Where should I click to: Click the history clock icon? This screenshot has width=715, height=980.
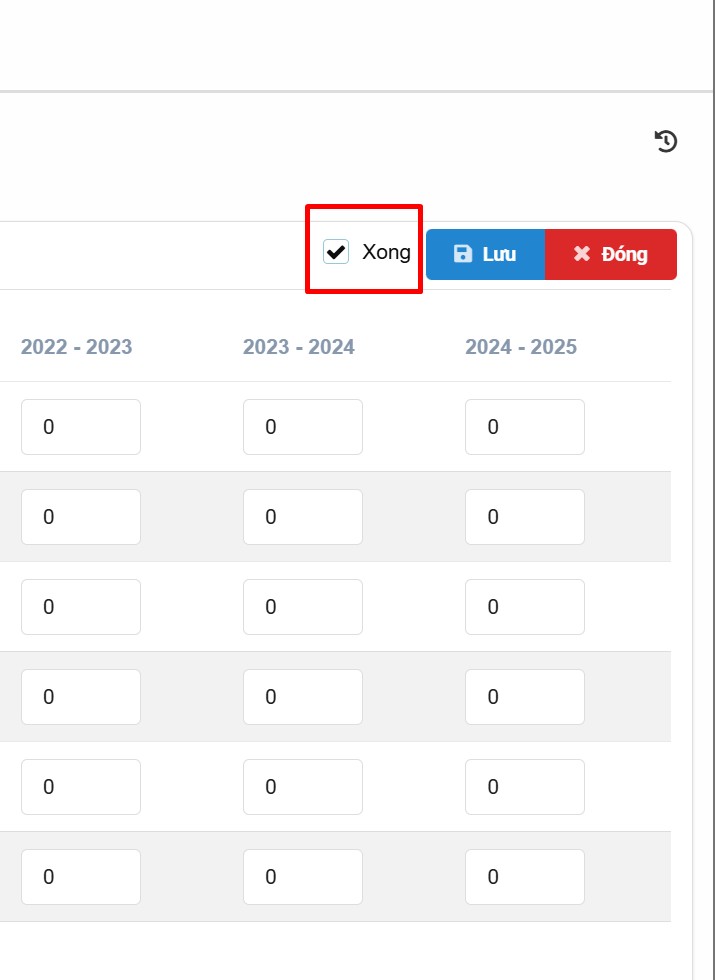point(666,142)
